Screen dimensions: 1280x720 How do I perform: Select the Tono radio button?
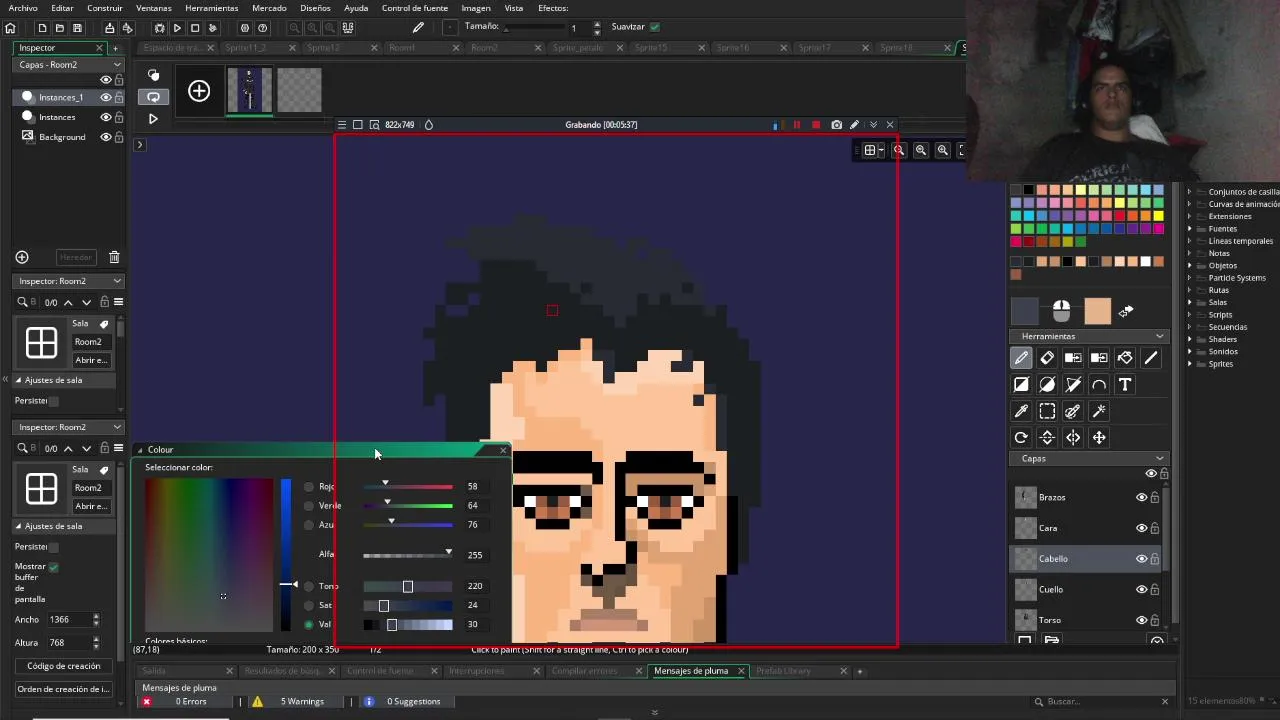308,586
